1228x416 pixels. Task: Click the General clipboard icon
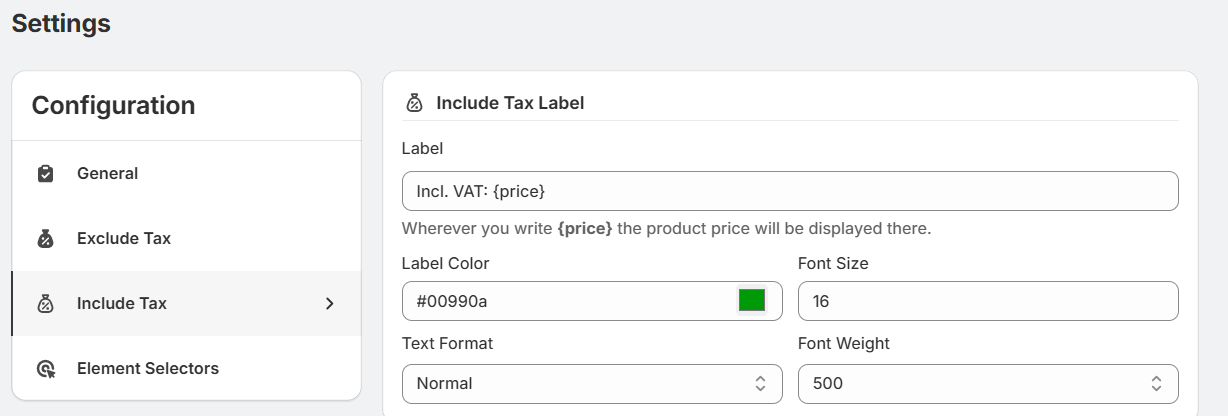(x=45, y=174)
